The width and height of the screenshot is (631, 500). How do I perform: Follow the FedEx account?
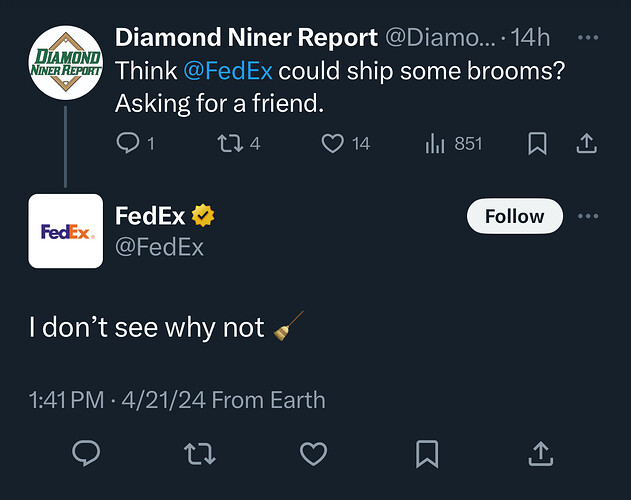(x=515, y=216)
